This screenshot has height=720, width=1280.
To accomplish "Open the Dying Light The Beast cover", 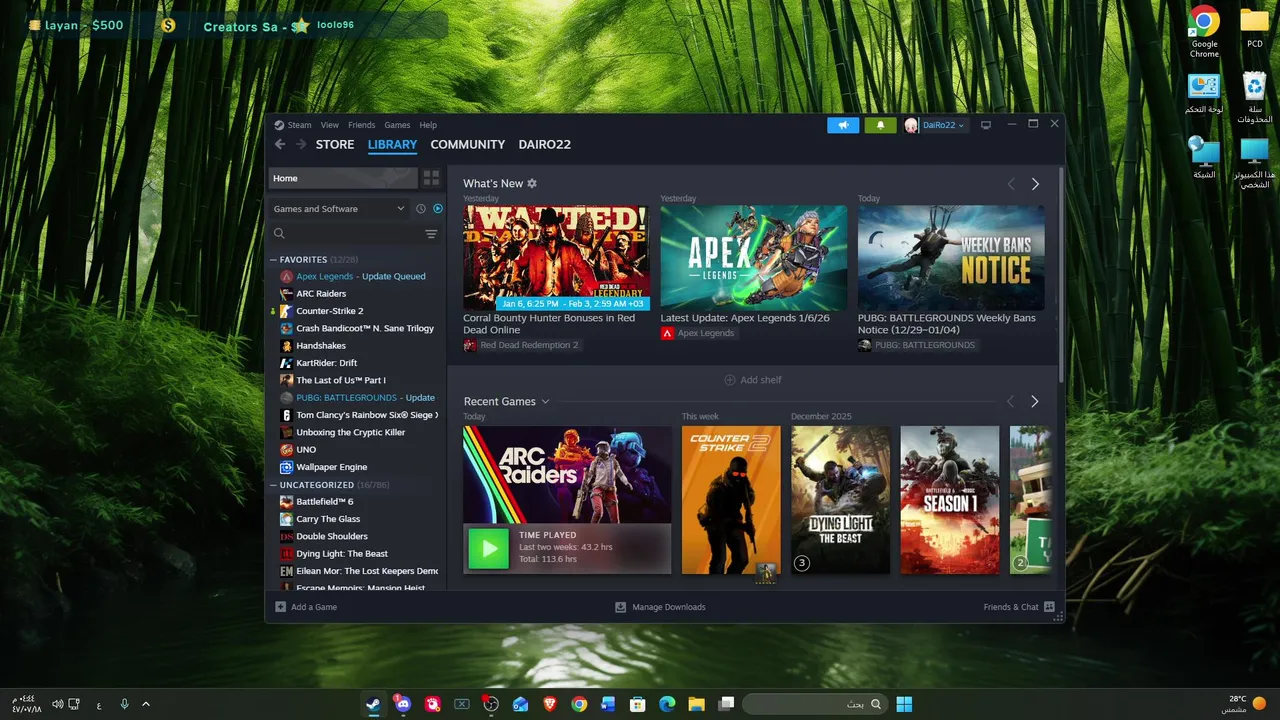I will pyautogui.click(x=841, y=500).
